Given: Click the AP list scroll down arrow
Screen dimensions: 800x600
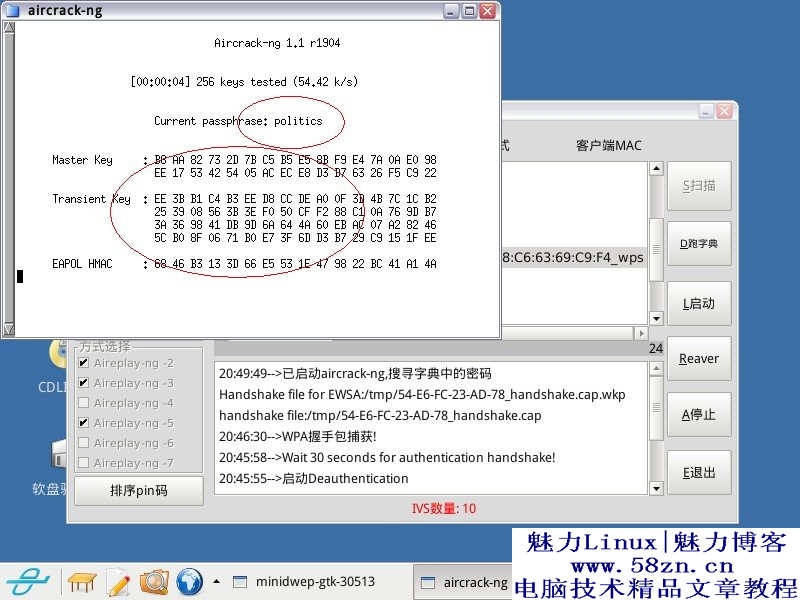Looking at the screenshot, I should pos(656,318).
